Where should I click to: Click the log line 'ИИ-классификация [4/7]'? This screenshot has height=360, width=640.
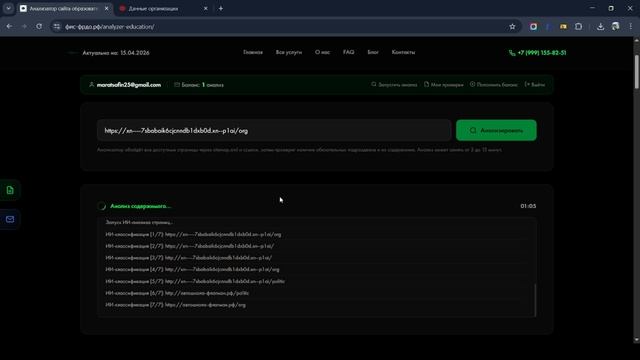tap(192, 269)
